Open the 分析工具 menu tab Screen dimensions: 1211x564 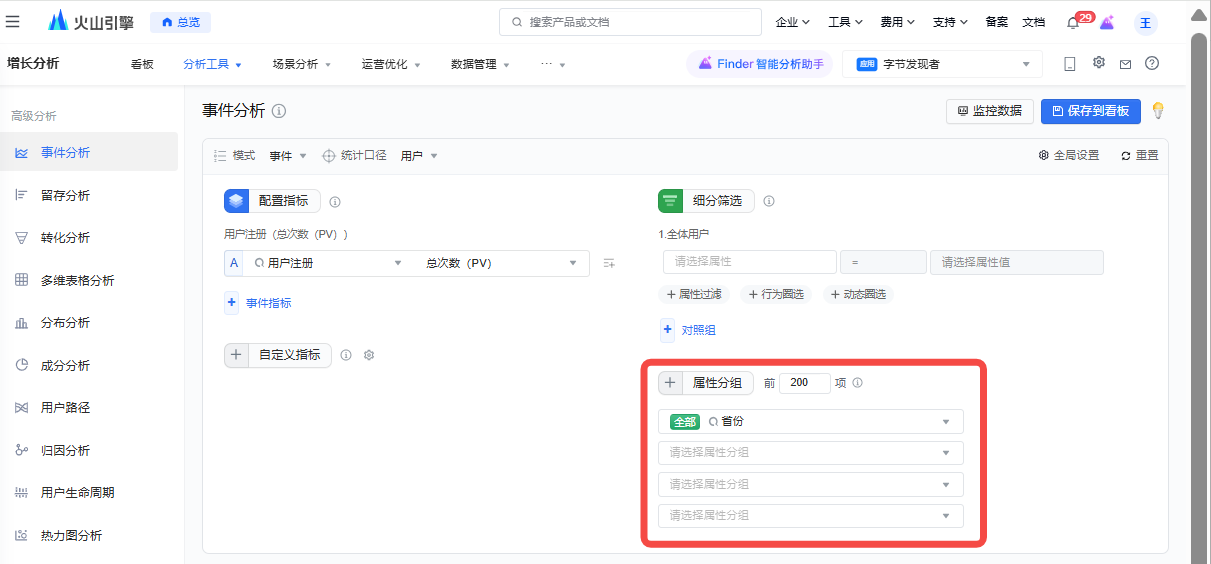(212, 64)
